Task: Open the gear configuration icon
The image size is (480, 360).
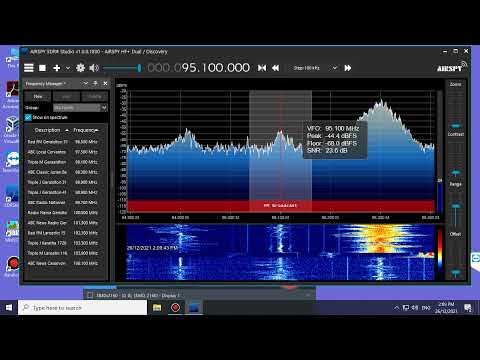Action: tap(80, 68)
